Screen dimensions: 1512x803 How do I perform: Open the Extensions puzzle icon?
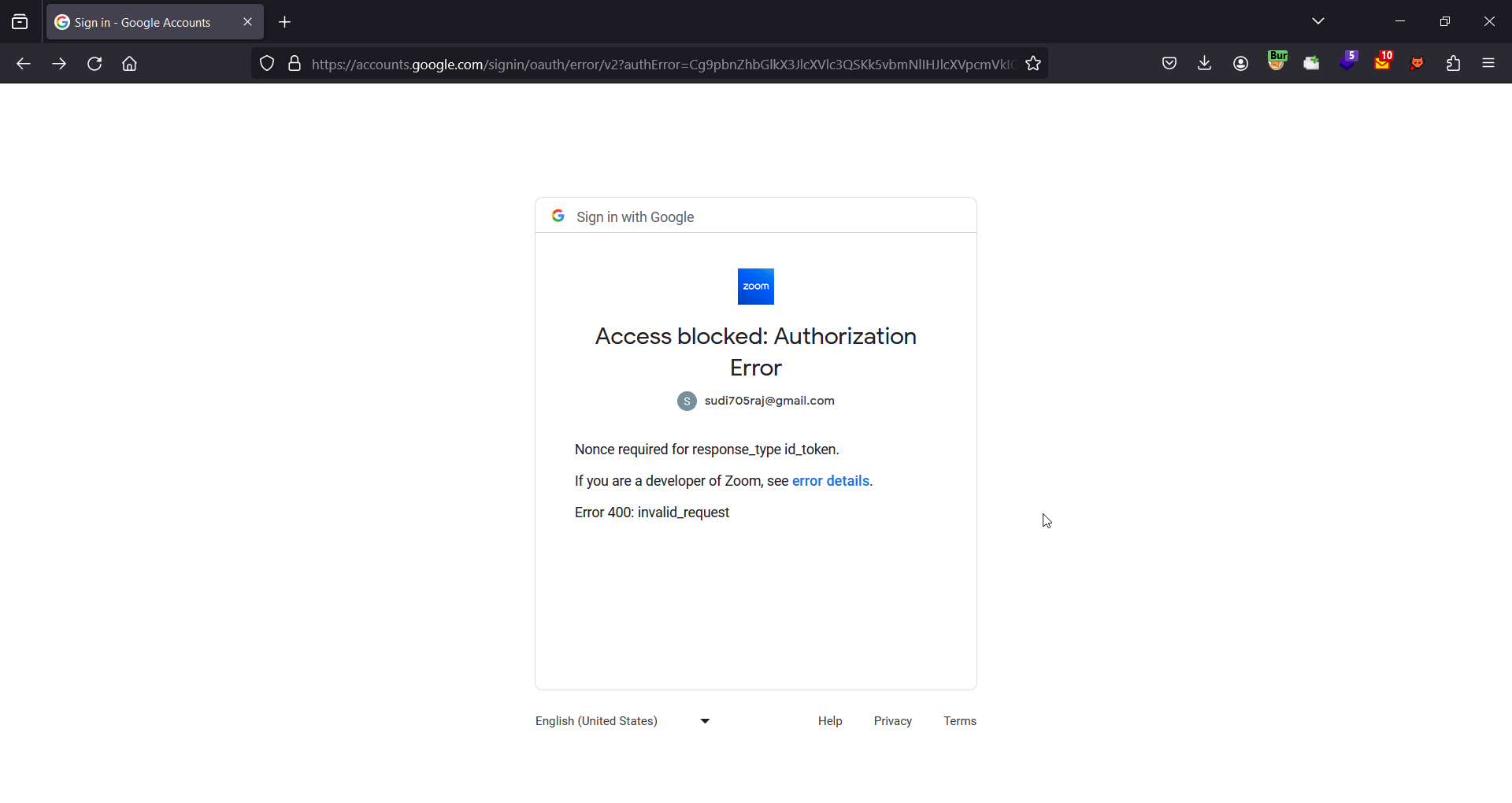[x=1454, y=64]
